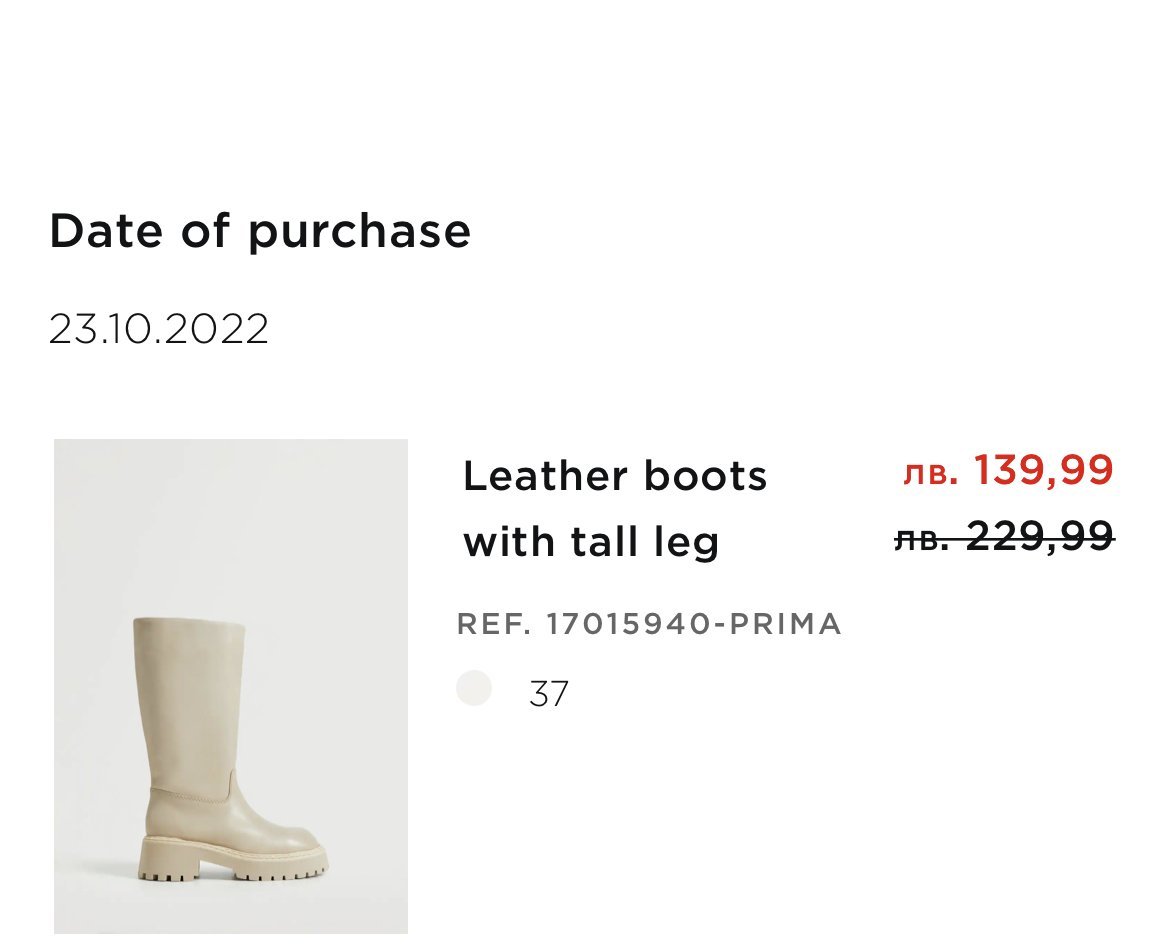This screenshot has width=1170, height=944.
Task: Click the "with tall leg" title line
Action: click(x=591, y=542)
